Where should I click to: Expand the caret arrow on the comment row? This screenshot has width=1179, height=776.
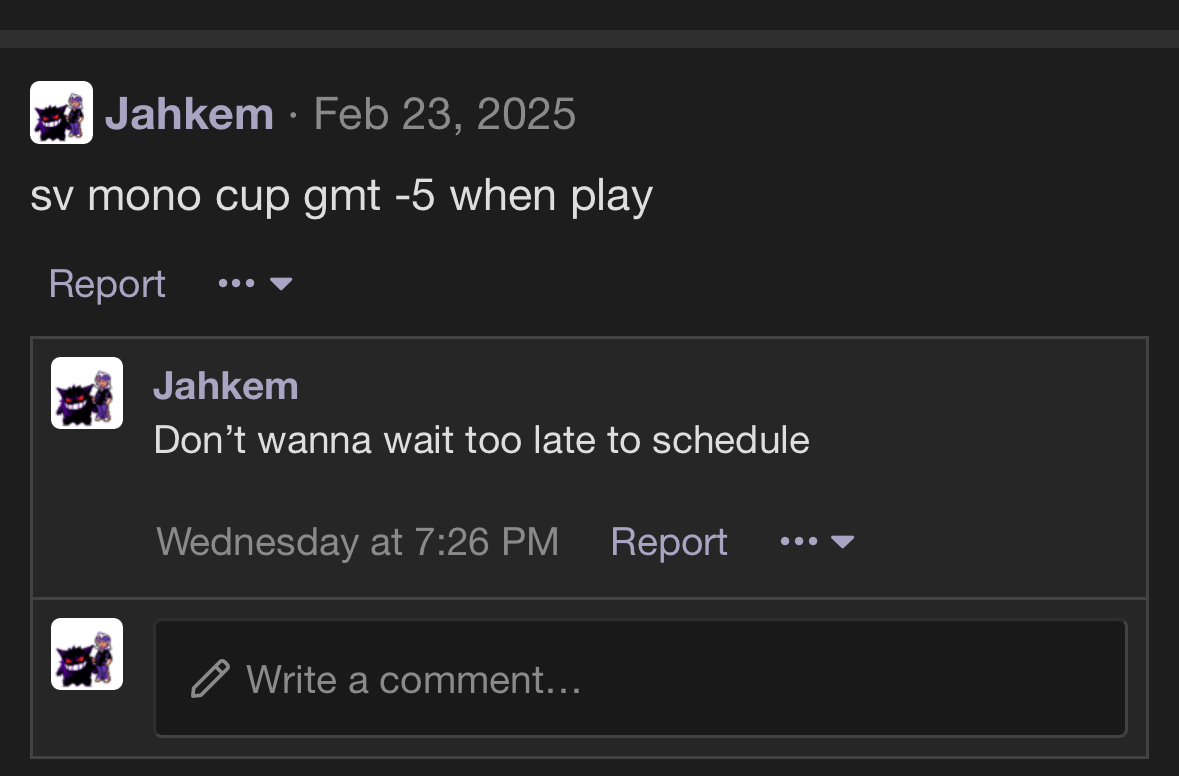(x=843, y=542)
